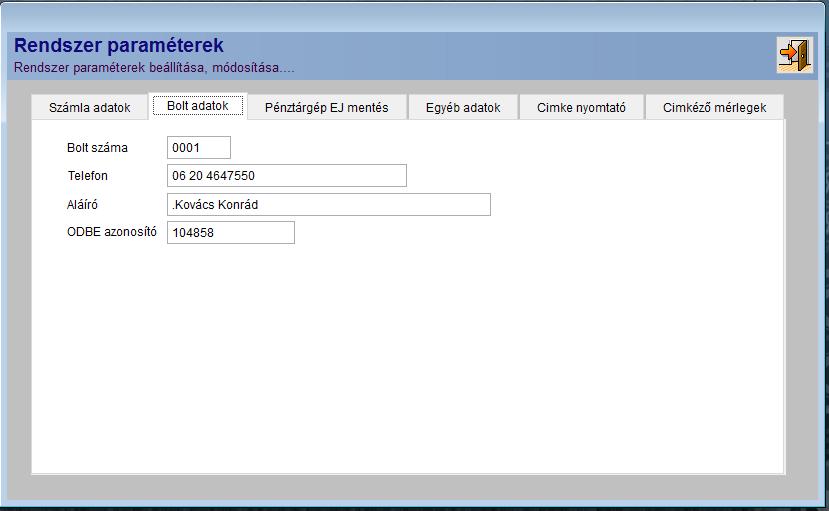Click the Bolt száma input field
The image size is (829, 511).
pyautogui.click(x=199, y=147)
